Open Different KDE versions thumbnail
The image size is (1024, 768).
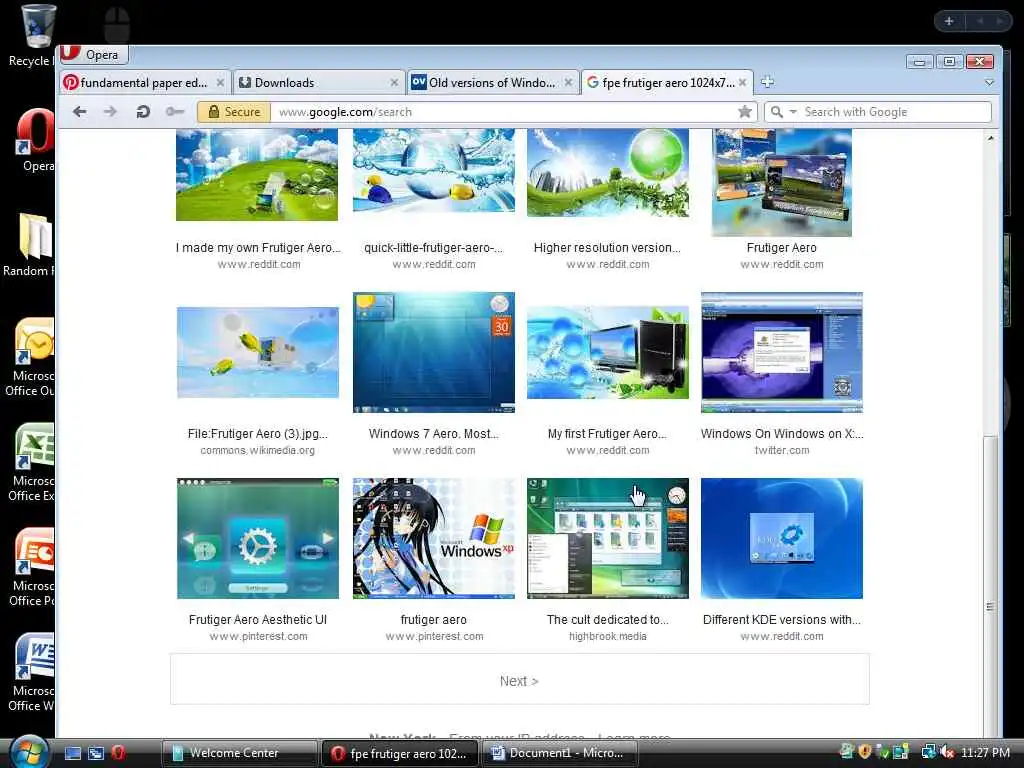click(782, 538)
